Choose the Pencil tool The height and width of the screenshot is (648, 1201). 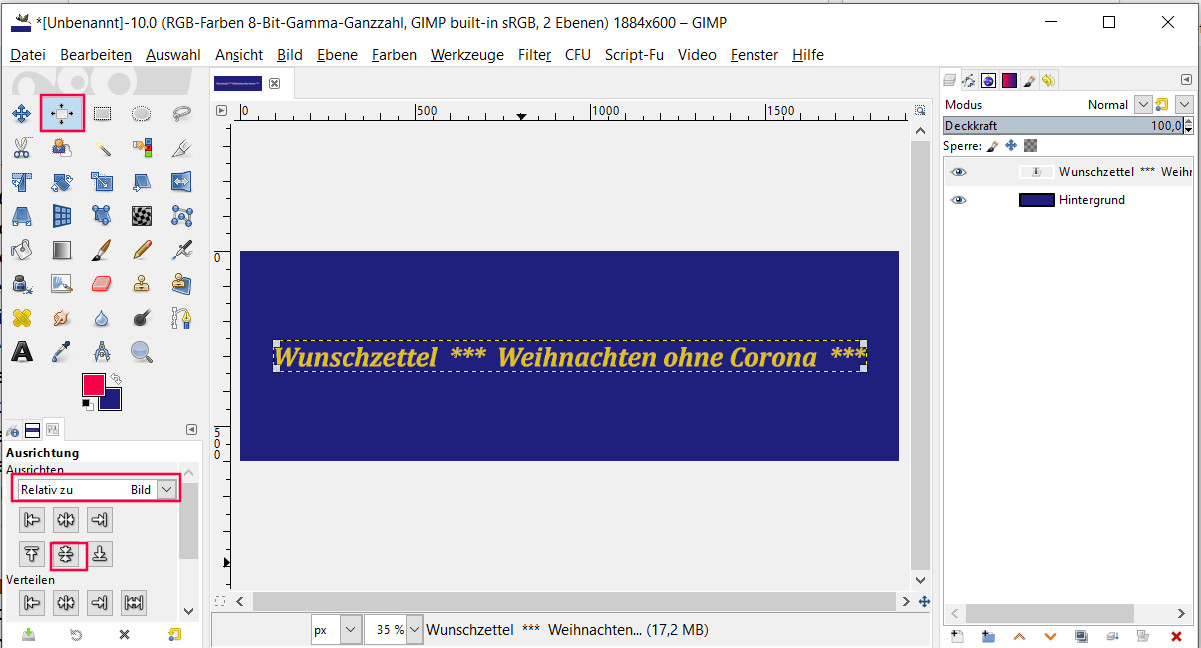(x=142, y=250)
